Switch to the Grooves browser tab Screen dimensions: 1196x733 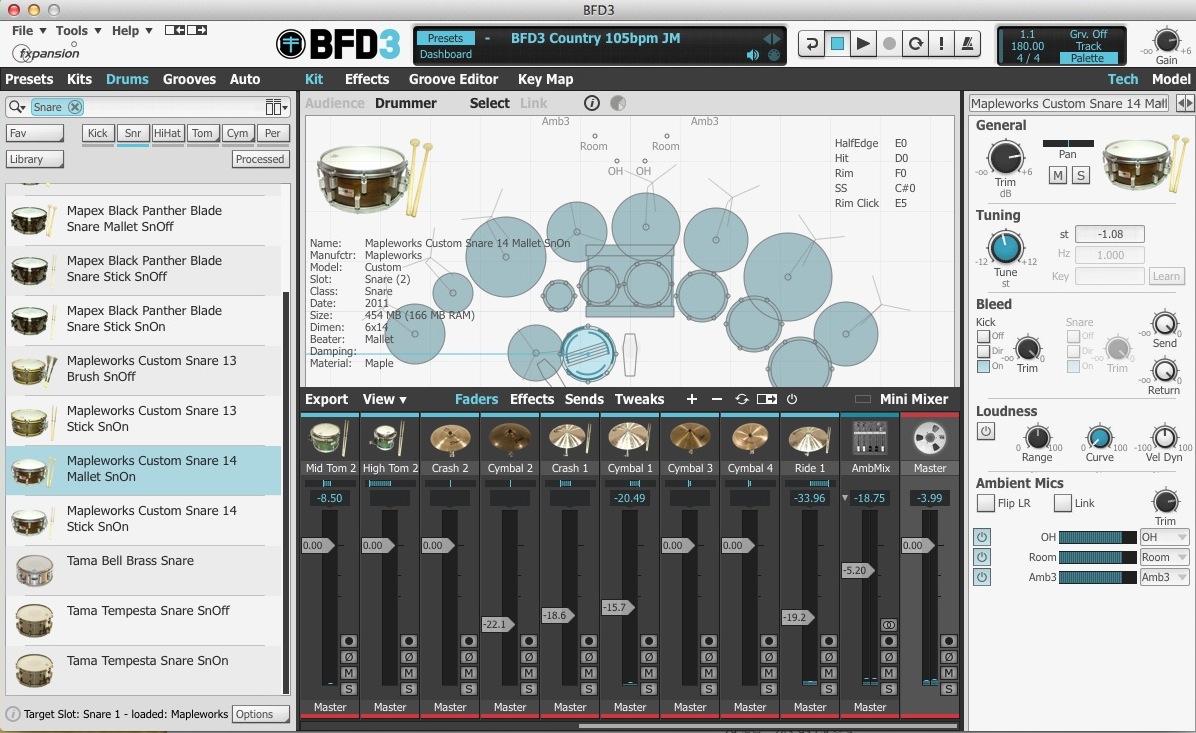tap(189, 79)
